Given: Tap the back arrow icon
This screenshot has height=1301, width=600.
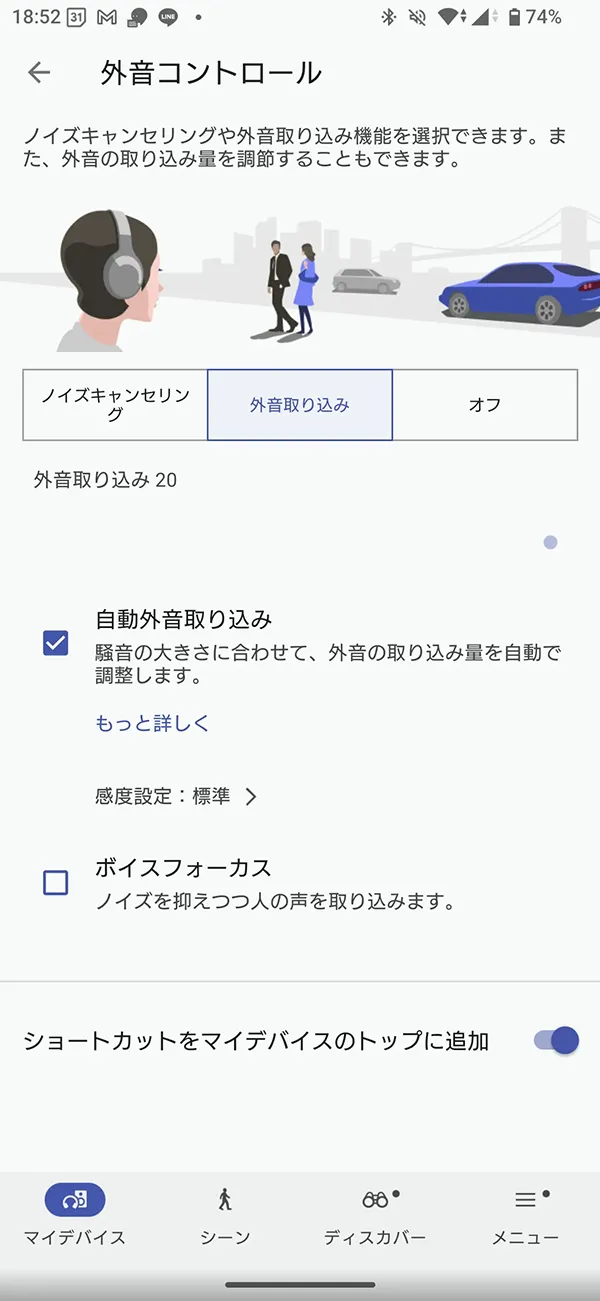Looking at the screenshot, I should point(39,72).
